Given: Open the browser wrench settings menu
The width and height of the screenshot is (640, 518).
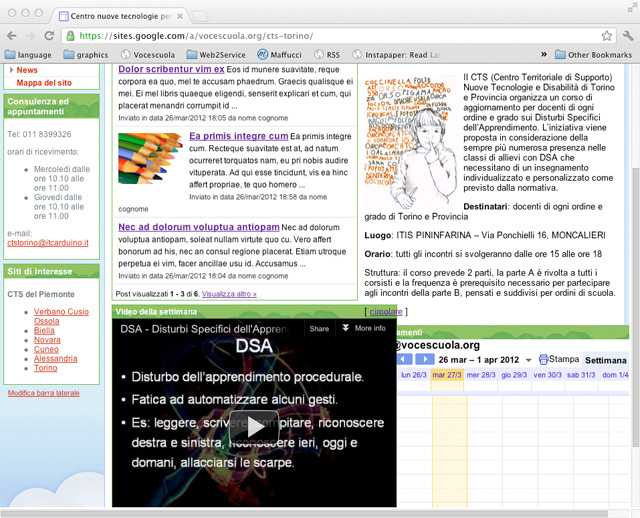Looking at the screenshot, I should (x=627, y=35).
